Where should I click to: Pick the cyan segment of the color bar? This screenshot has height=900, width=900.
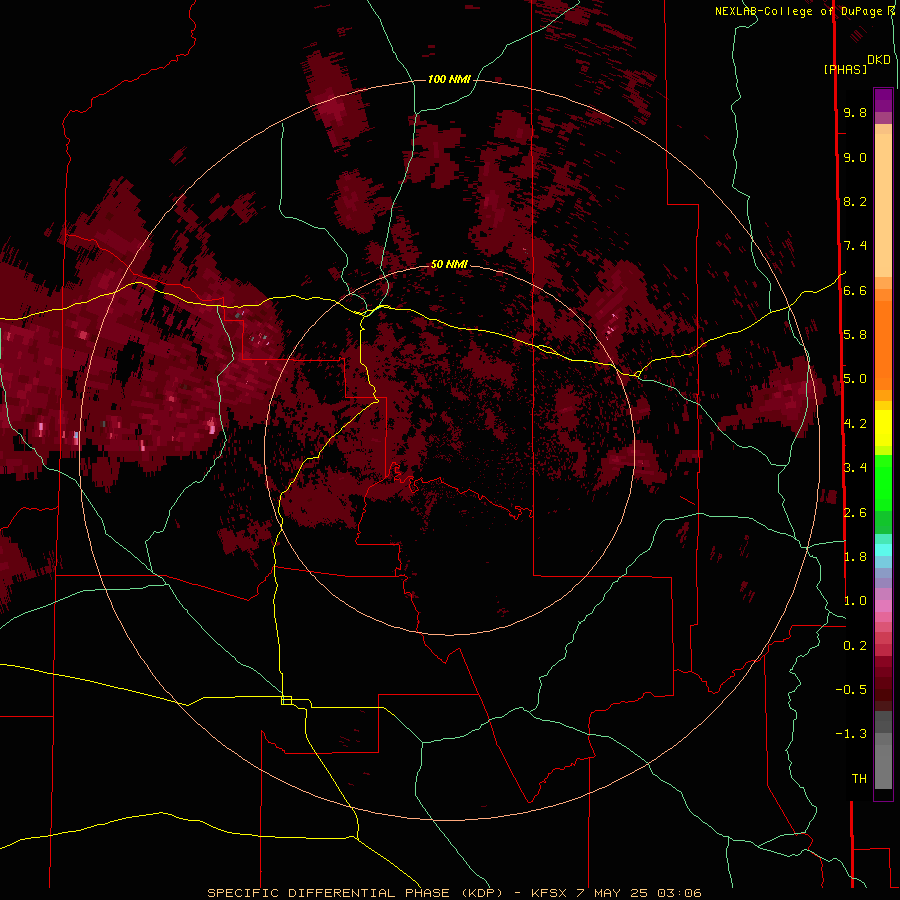coord(883,550)
